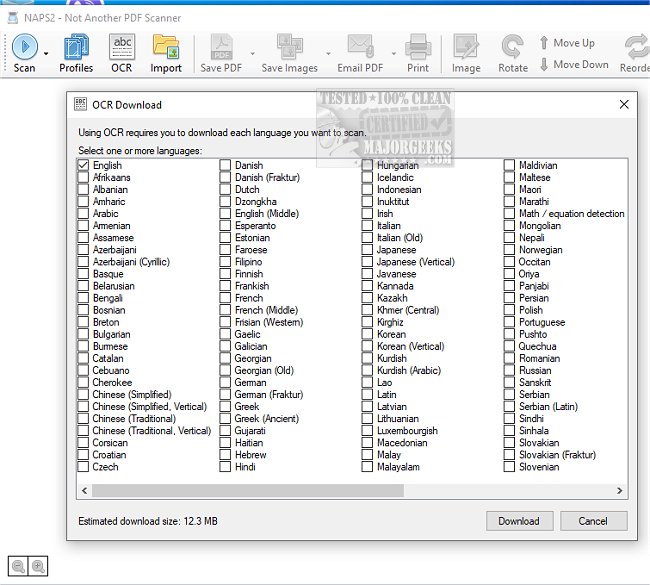Viewport: 650px width, 585px height.
Task: Zoom in using the magnifier plus icon
Action: tap(38, 566)
